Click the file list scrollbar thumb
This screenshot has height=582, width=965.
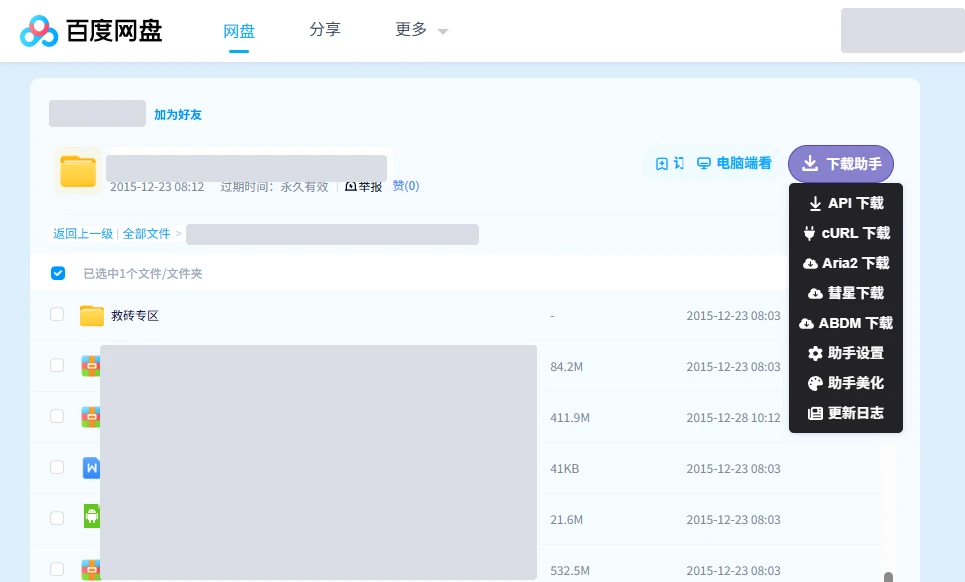click(888, 577)
